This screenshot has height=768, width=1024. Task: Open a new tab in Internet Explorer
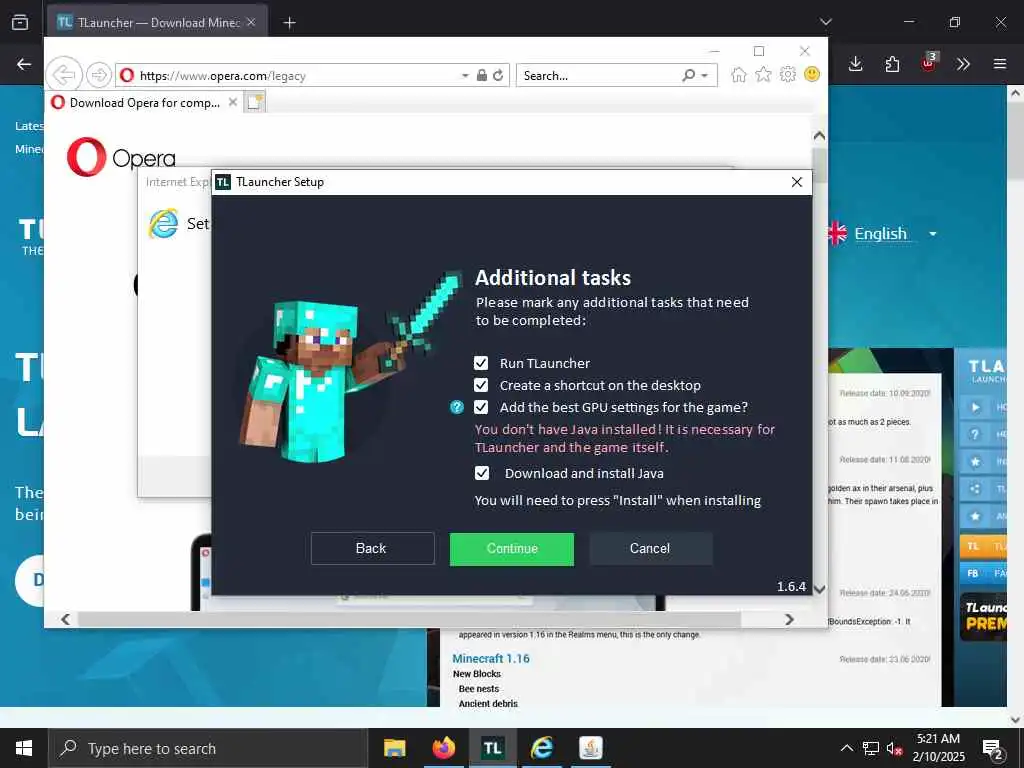tap(255, 103)
